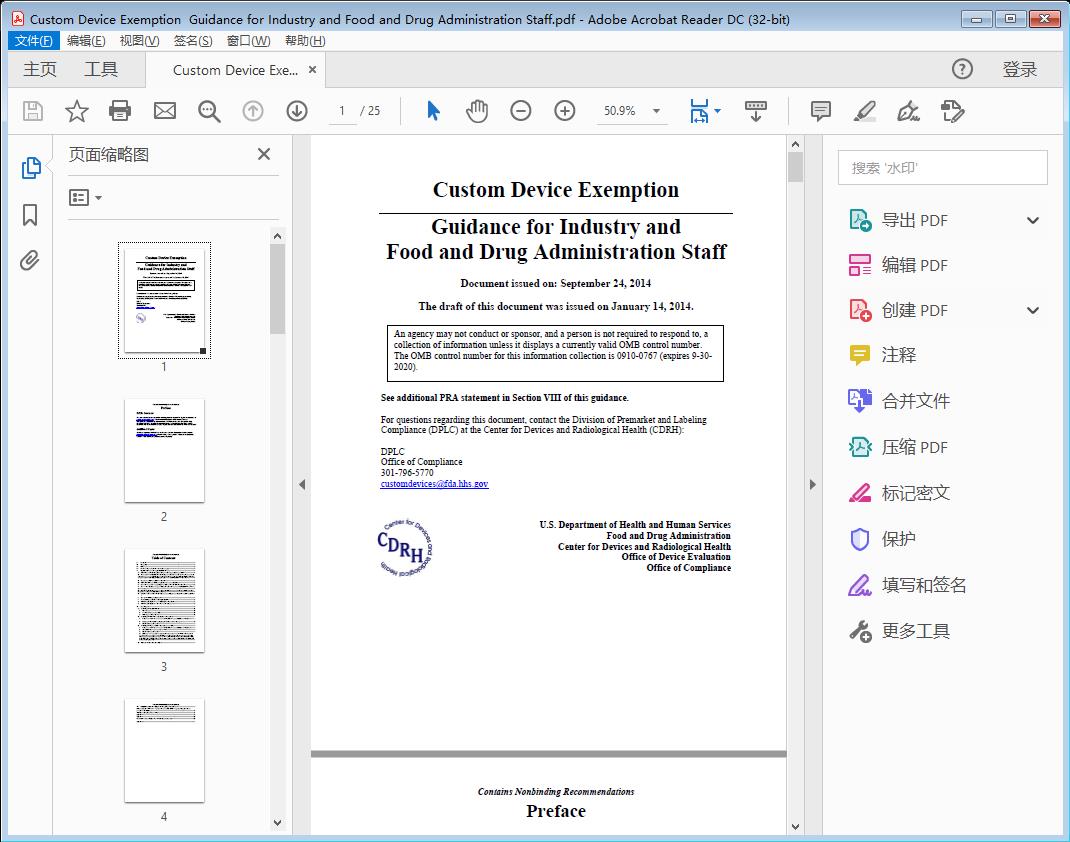Select the page 3 thumbnail
Viewport: 1070px width, 842px height.
(x=164, y=600)
